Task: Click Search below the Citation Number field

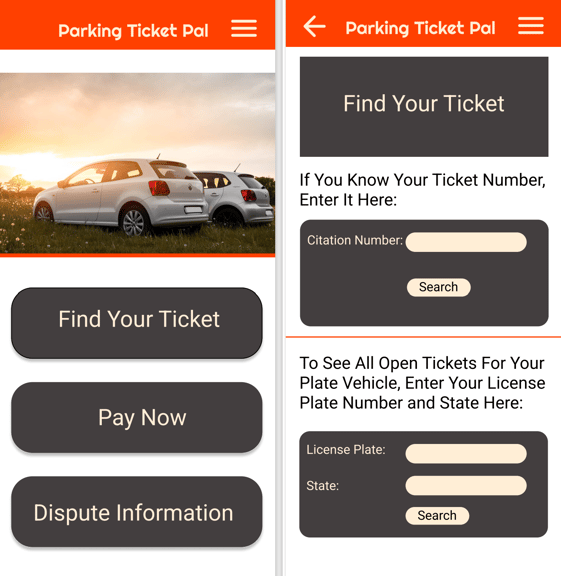Action: [438, 287]
